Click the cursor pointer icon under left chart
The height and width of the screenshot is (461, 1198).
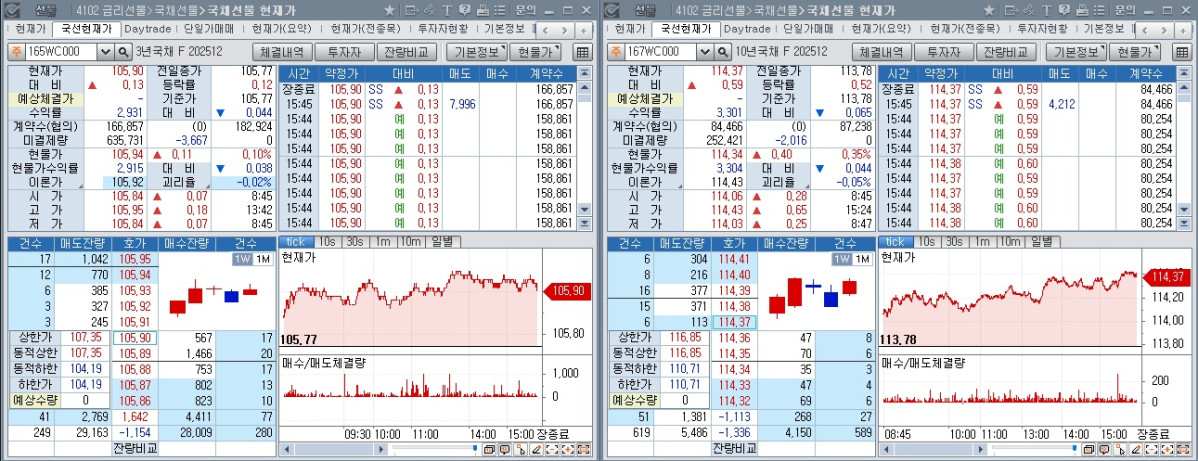click(x=521, y=450)
